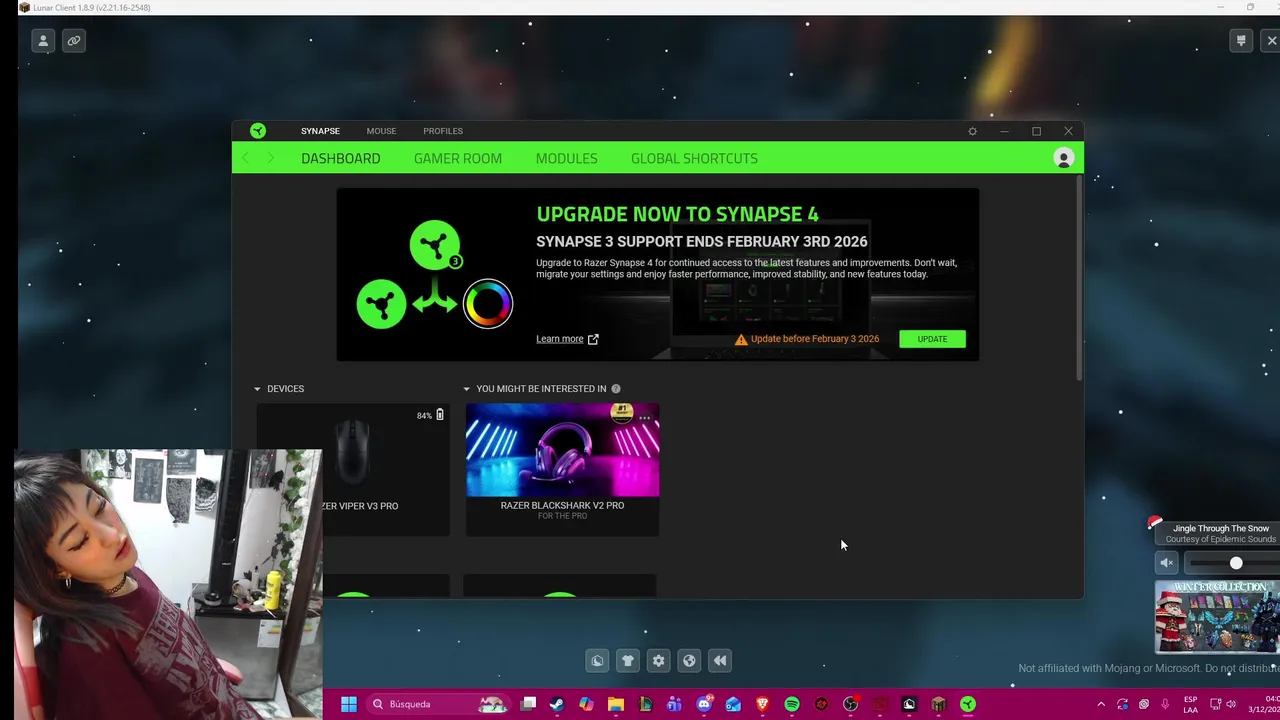Open Lunar Client gear settings icon
The image size is (1280, 720).
tap(658, 660)
